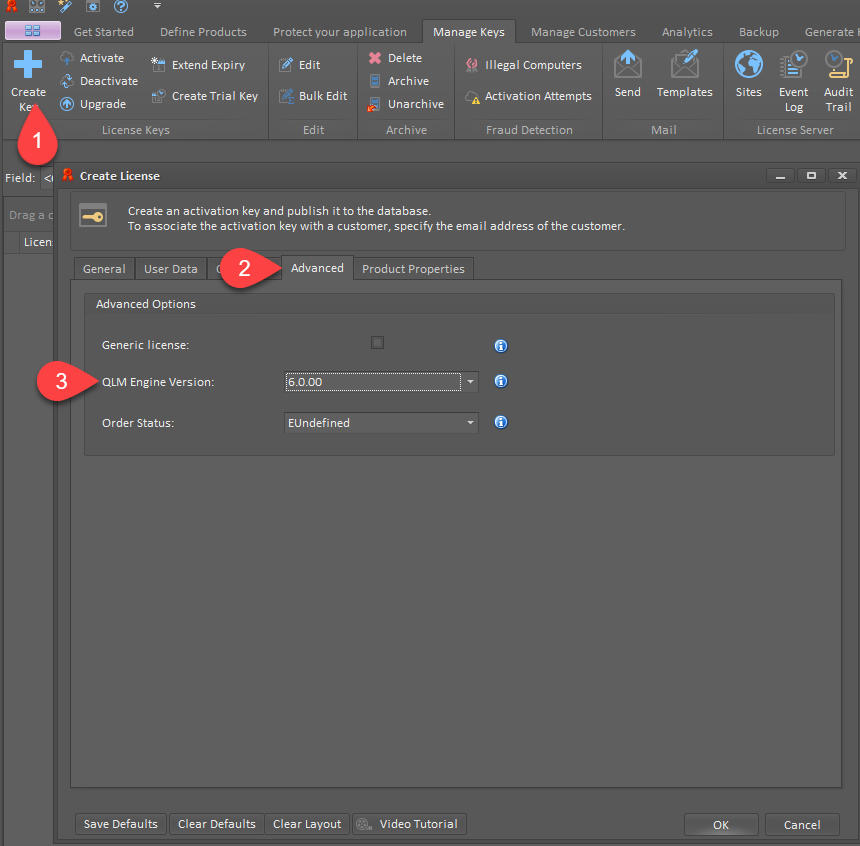The image size is (860, 846).
Task: Select the Manage Customers ribbon tab
Action: (x=583, y=31)
